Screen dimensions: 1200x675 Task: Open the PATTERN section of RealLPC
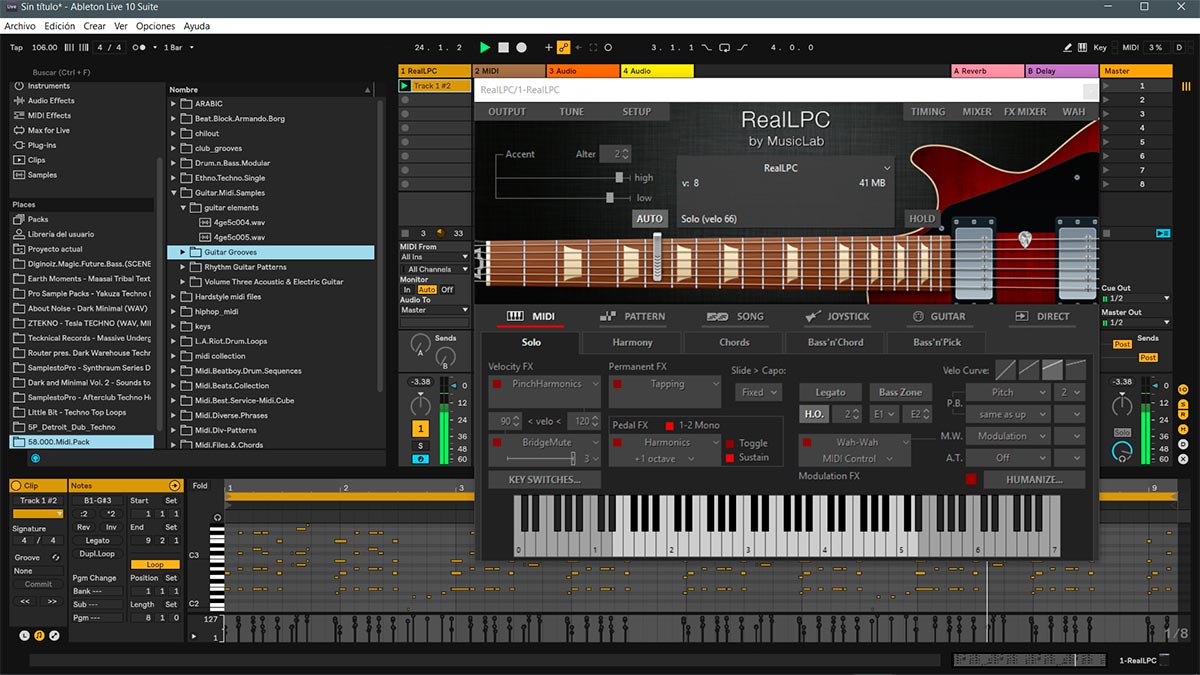tap(632, 317)
